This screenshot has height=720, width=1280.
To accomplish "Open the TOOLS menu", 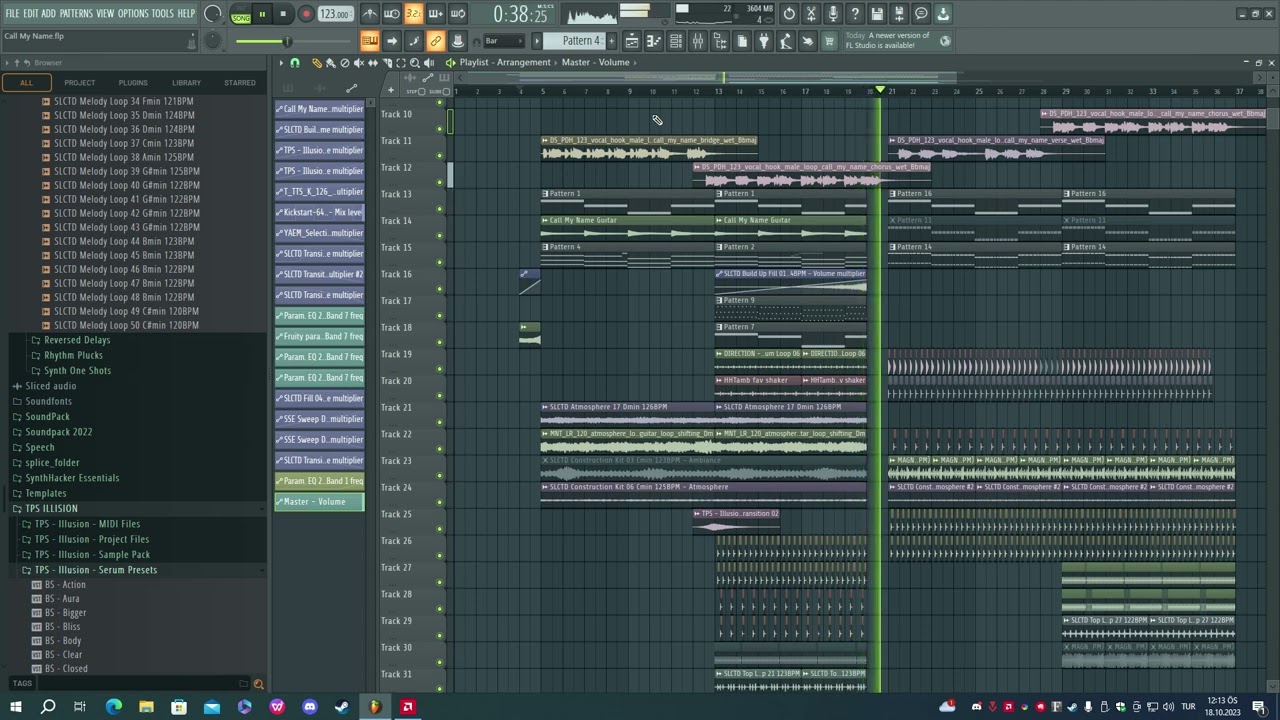I will tap(162, 13).
